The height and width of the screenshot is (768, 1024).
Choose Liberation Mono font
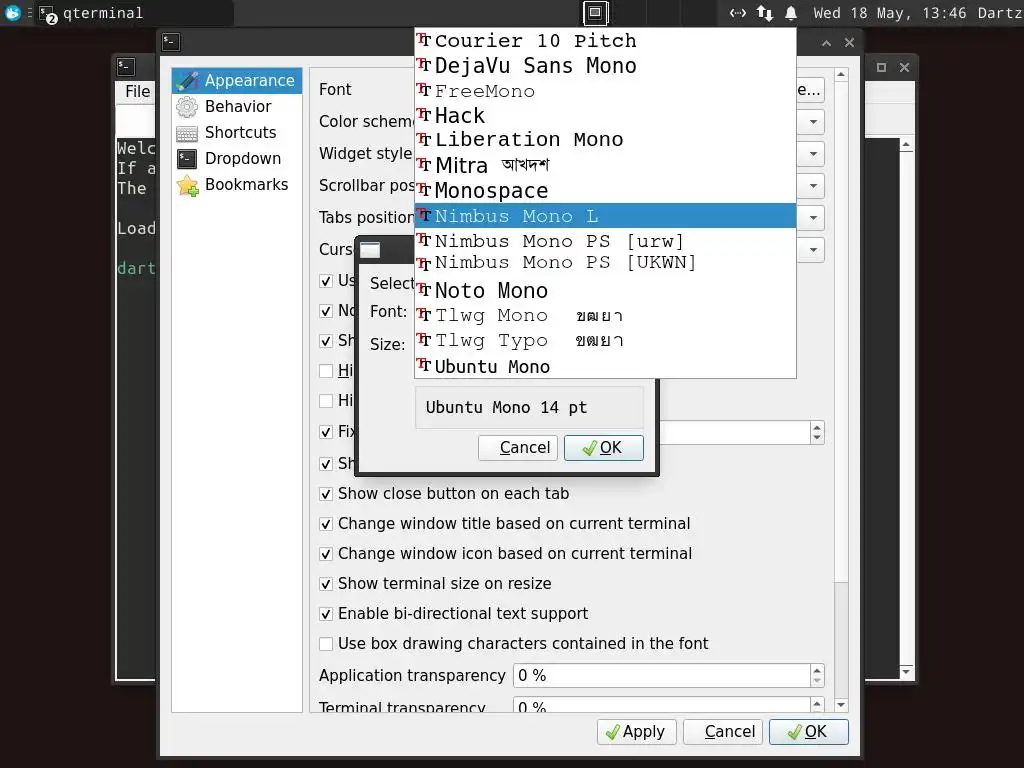point(605,140)
